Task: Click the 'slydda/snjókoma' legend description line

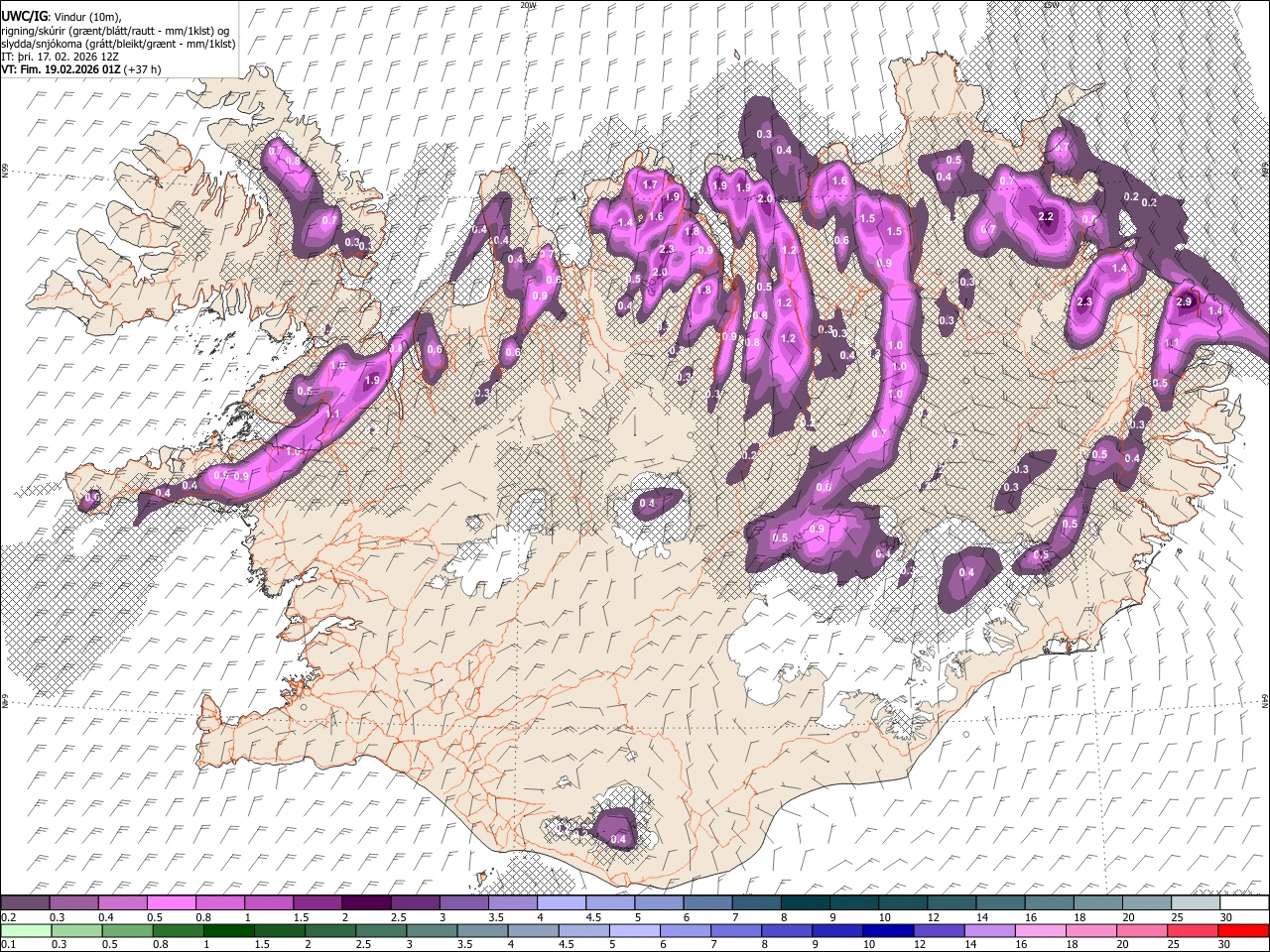Action: coord(118,44)
